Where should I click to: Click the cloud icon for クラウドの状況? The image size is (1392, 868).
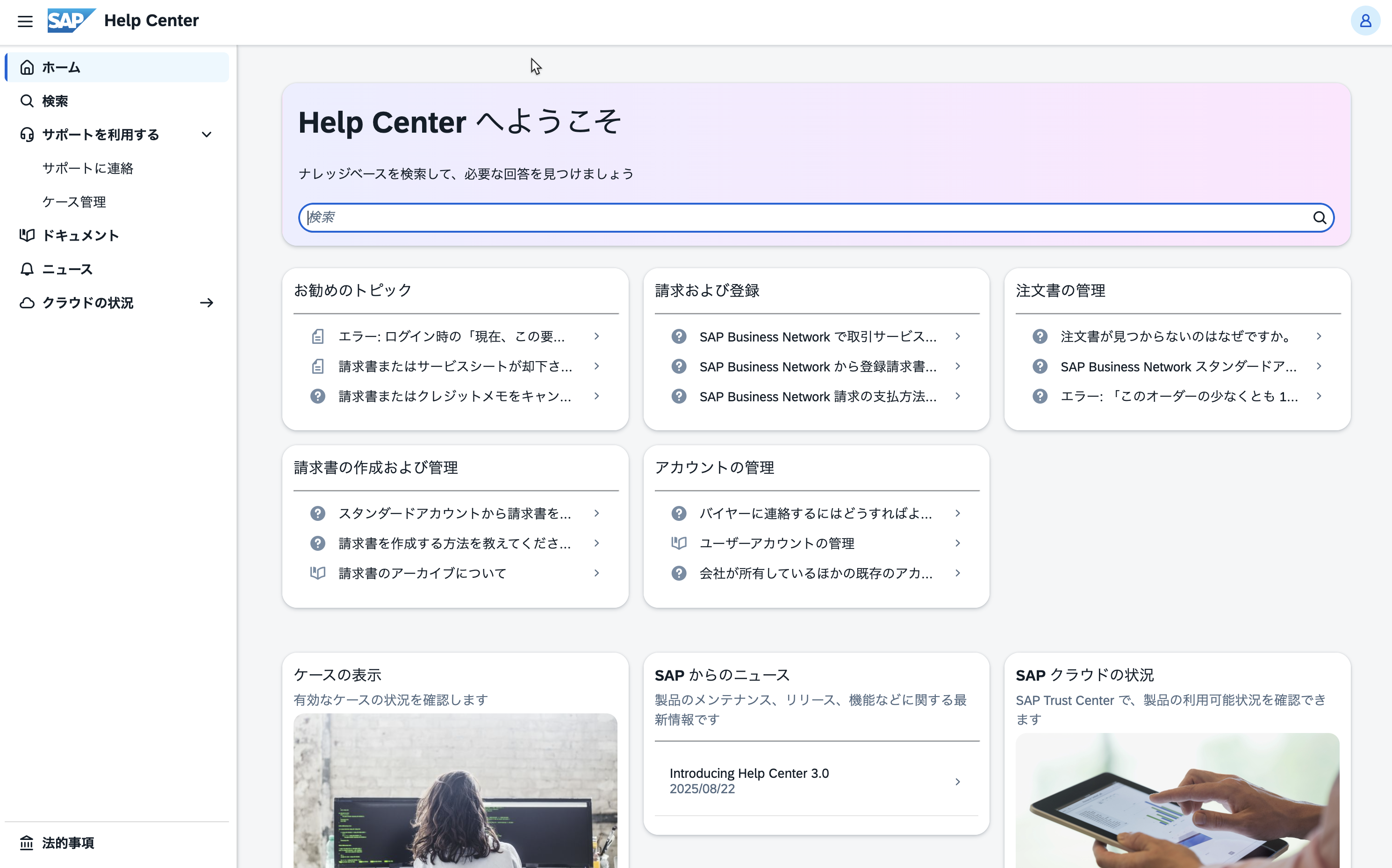27,303
